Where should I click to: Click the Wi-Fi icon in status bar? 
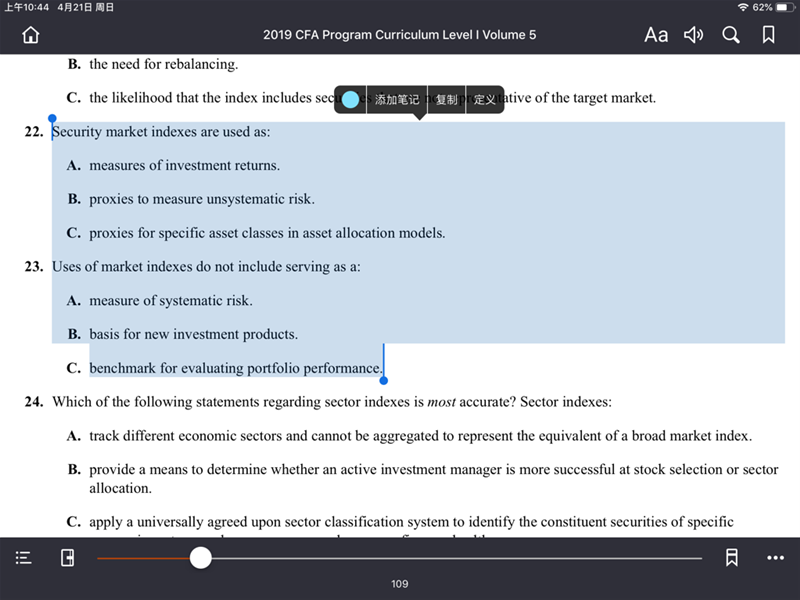743,7
